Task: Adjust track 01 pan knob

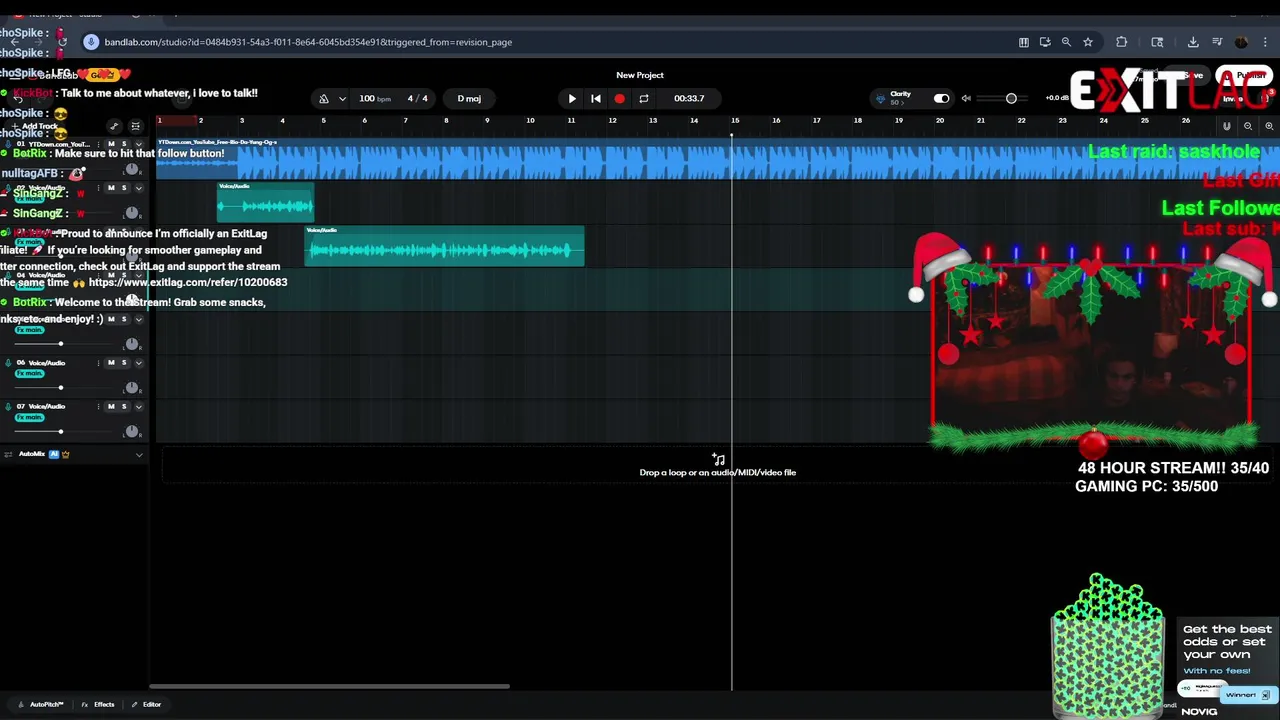Action: [131, 170]
